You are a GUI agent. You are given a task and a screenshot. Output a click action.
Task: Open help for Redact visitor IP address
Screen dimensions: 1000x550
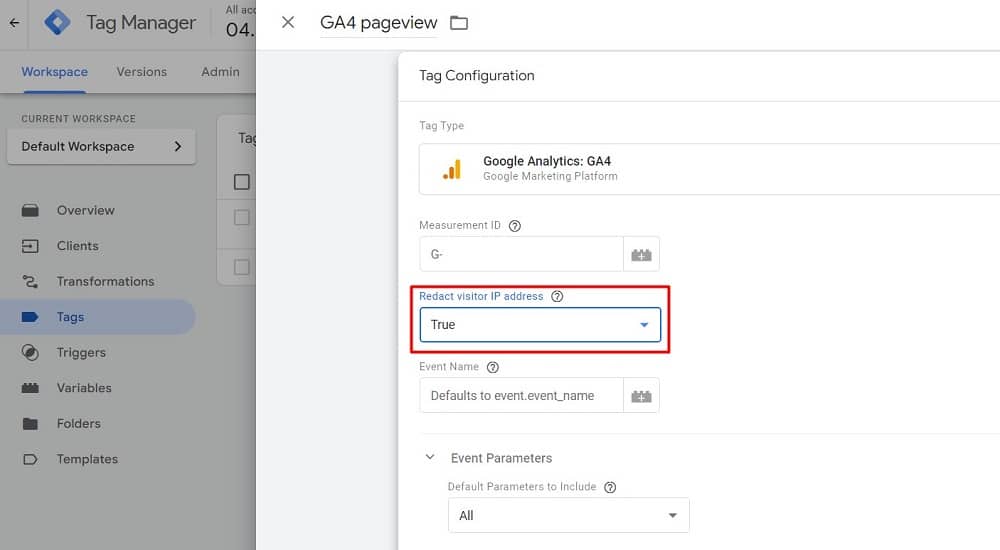[557, 296]
